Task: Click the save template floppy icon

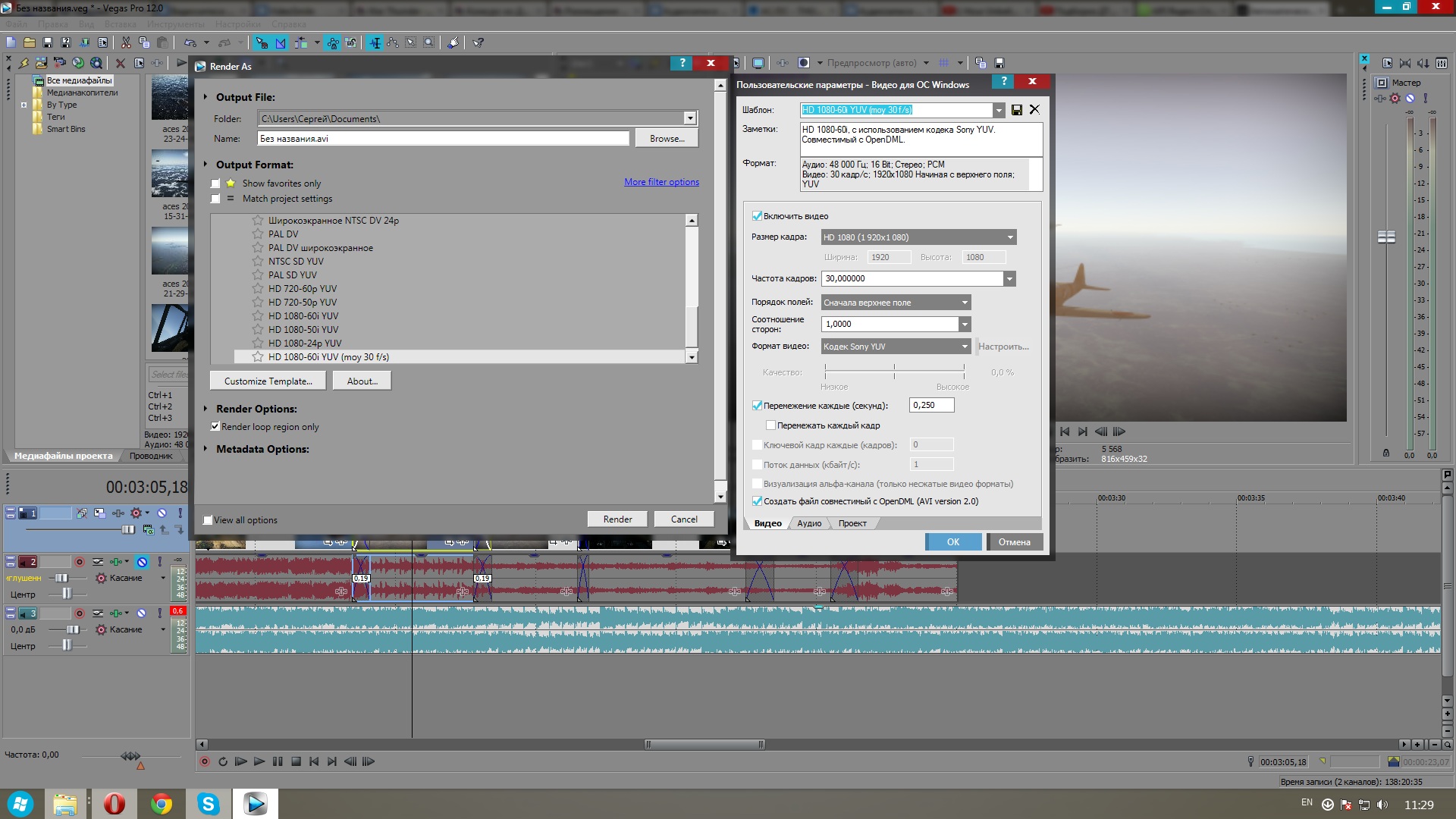Action: (1017, 110)
